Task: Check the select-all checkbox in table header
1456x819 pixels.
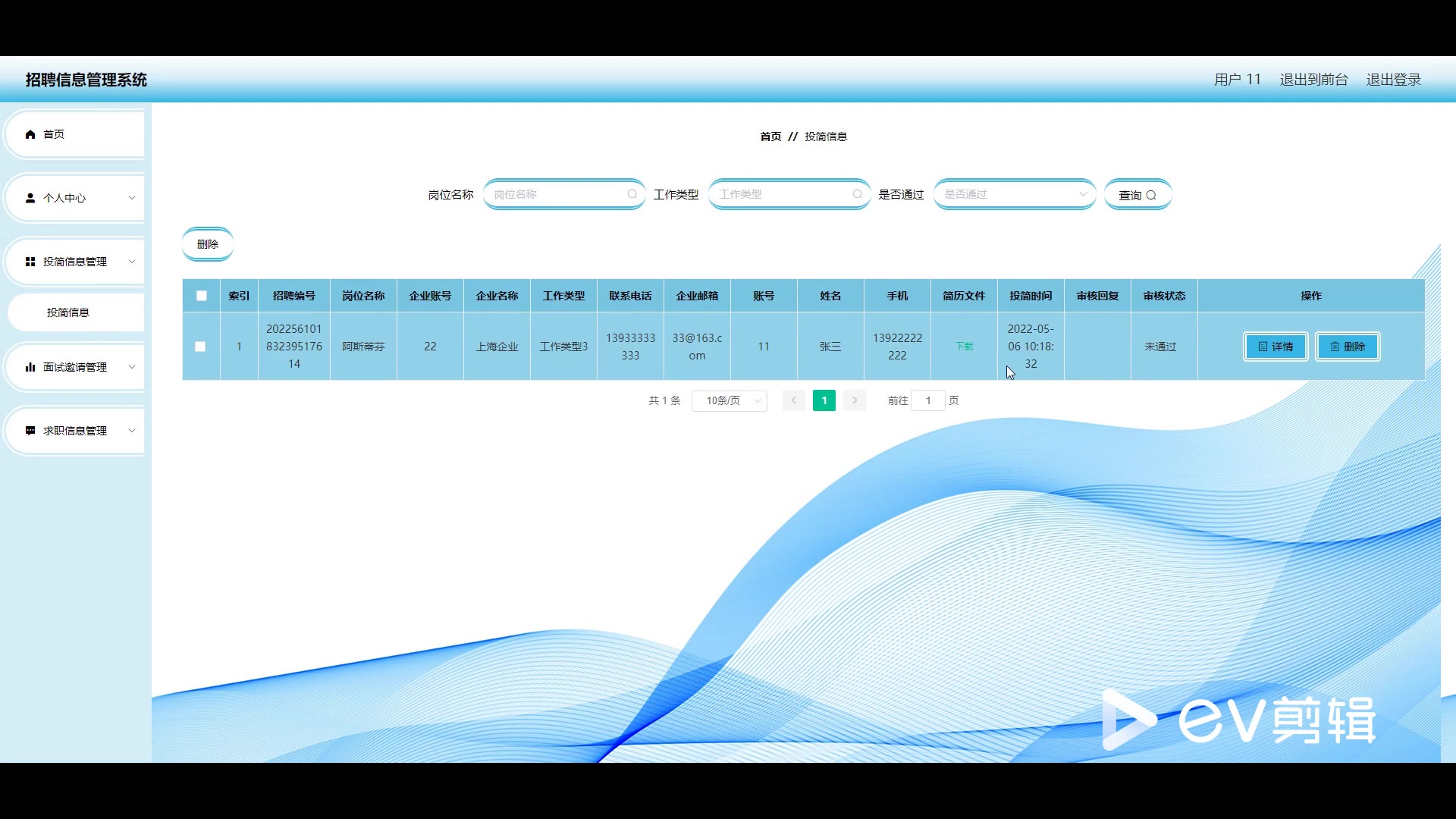Action: pyautogui.click(x=202, y=296)
